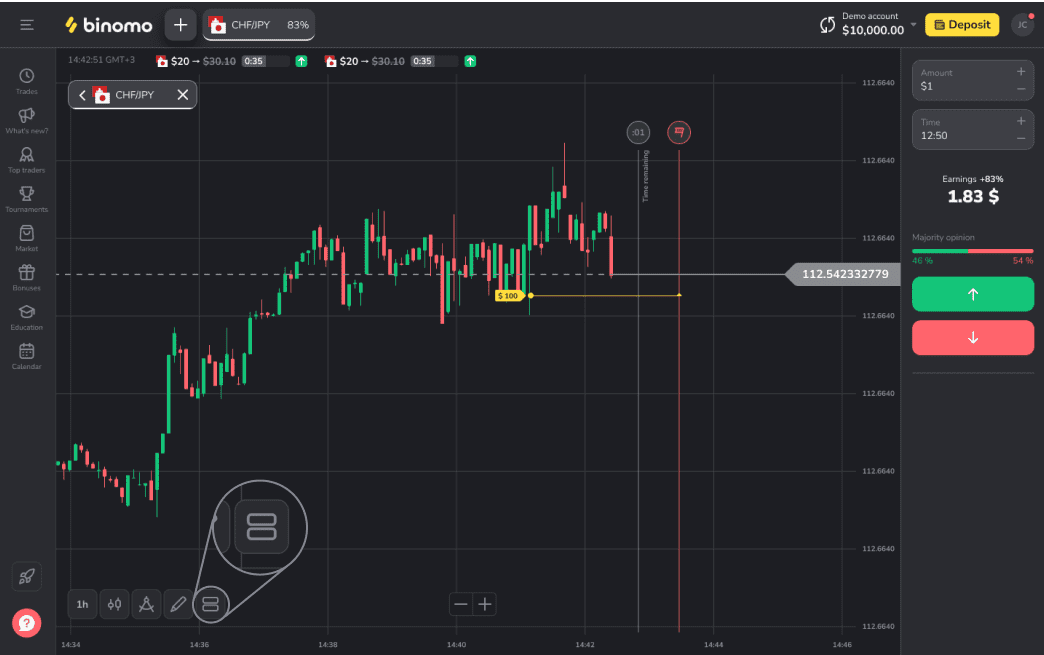Viewport: 1044px width, 655px height.
Task: Open the Trades sidebar panel
Action: tap(27, 81)
